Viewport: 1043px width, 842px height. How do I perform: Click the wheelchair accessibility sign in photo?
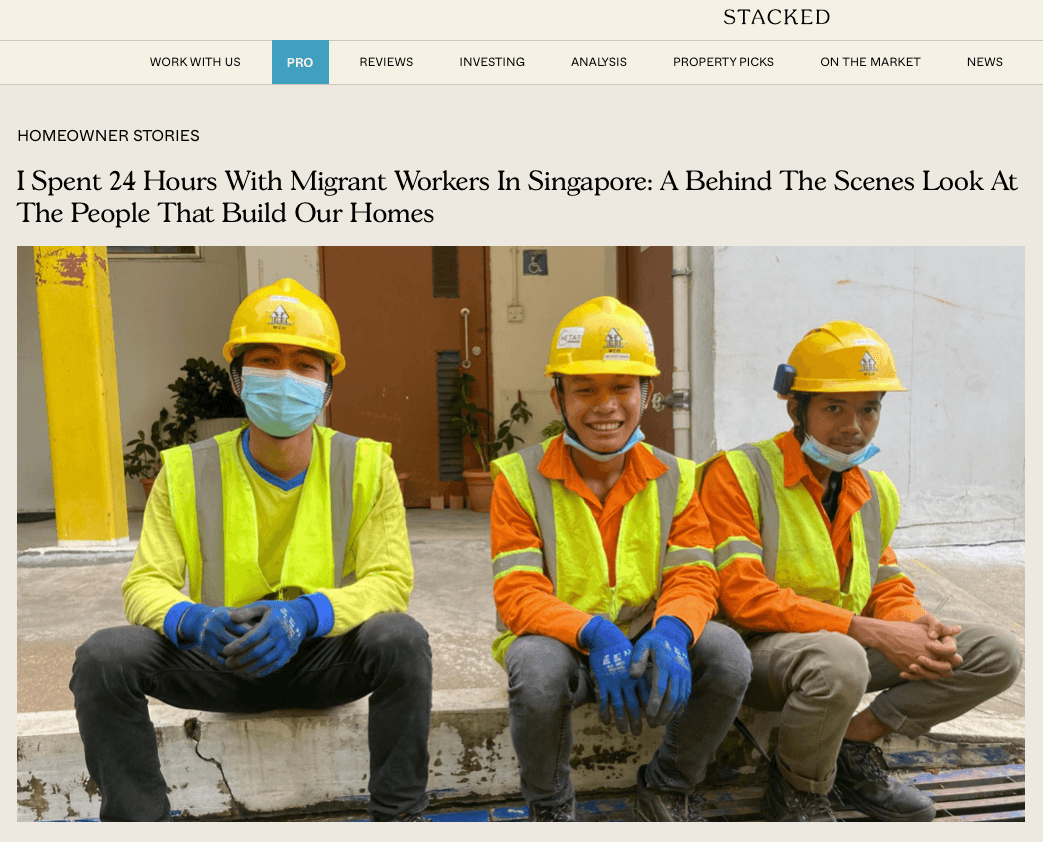point(535,262)
